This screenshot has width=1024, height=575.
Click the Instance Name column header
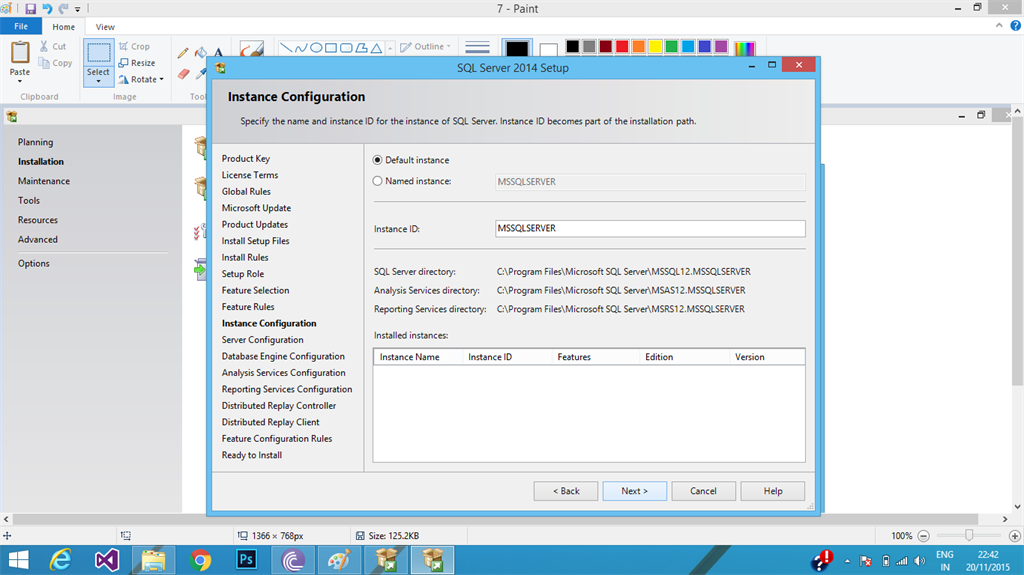418,357
